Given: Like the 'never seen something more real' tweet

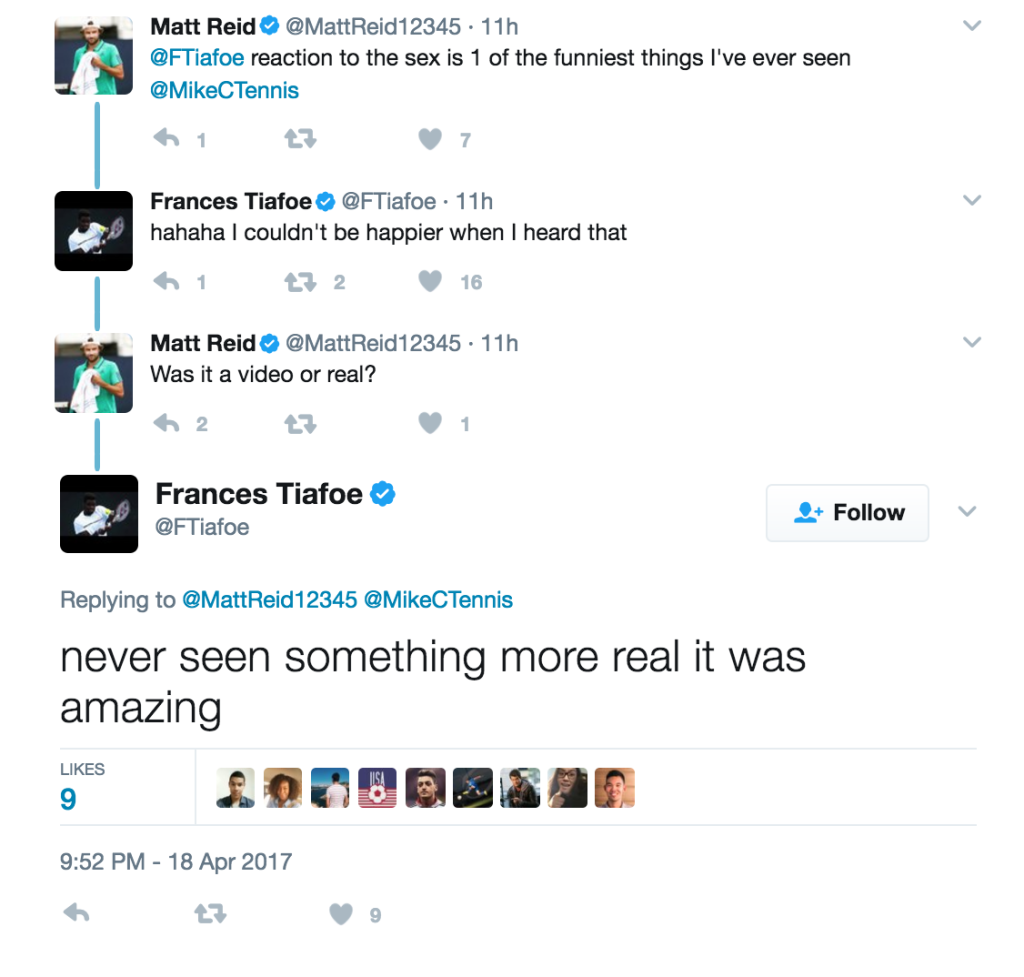Looking at the screenshot, I should click(x=339, y=913).
